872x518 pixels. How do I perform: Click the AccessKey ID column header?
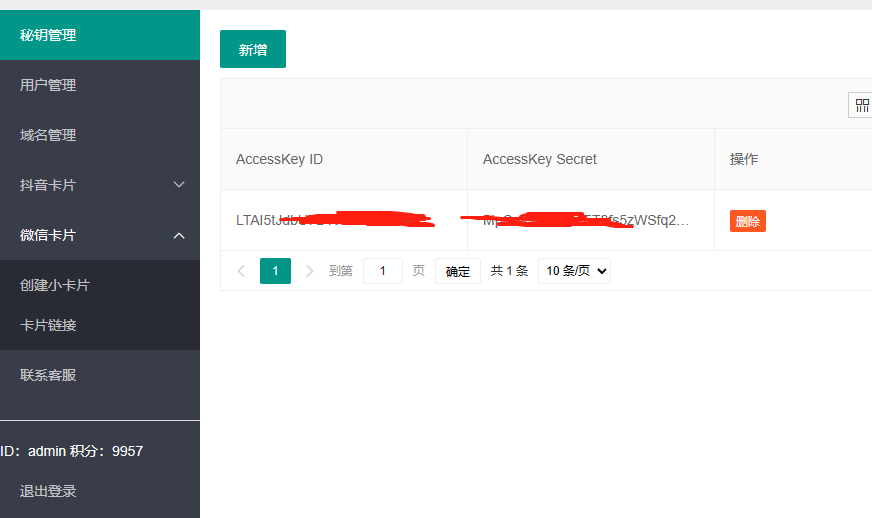point(279,159)
